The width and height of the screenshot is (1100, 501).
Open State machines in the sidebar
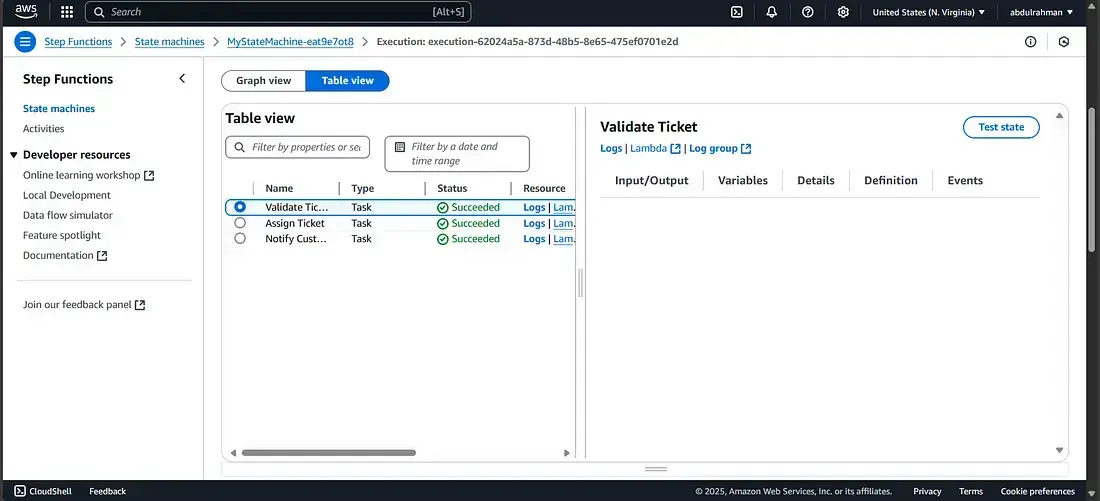(59, 109)
